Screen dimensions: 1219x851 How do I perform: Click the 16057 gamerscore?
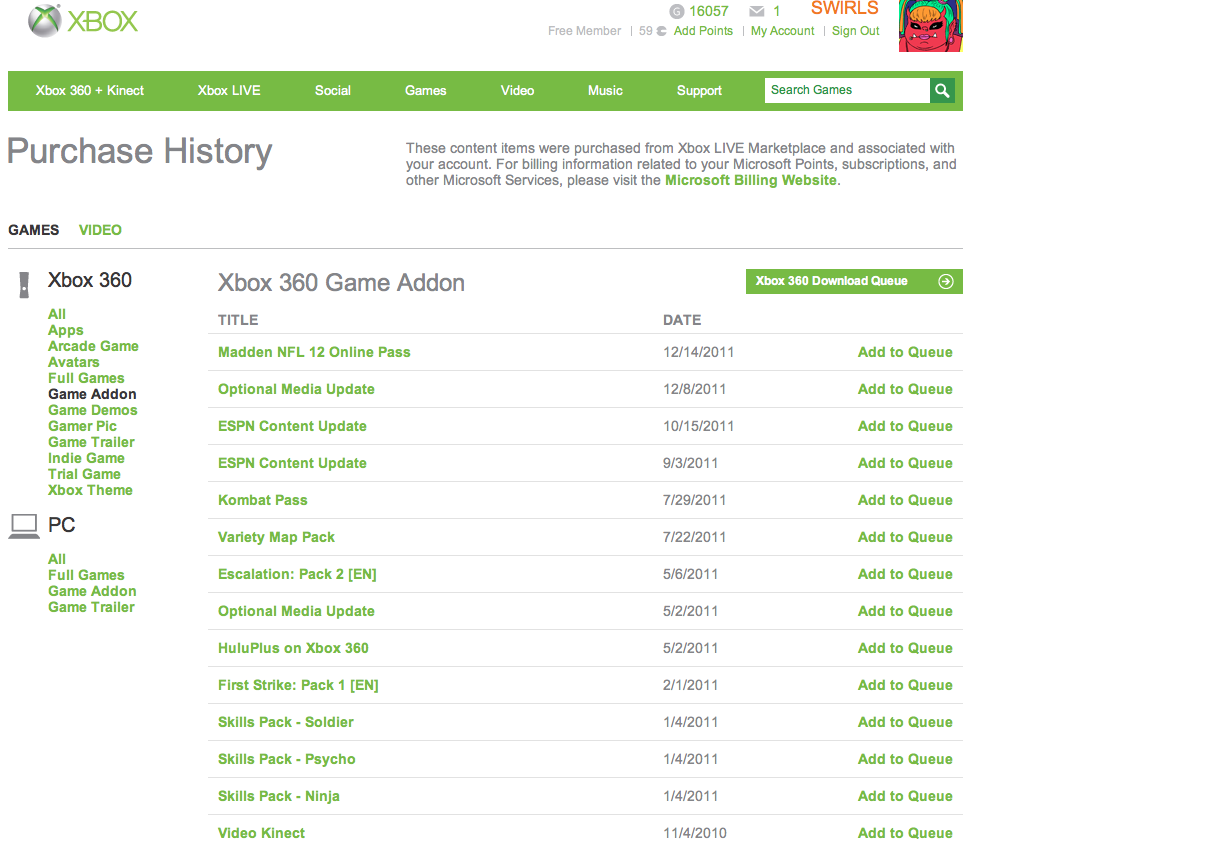click(709, 11)
